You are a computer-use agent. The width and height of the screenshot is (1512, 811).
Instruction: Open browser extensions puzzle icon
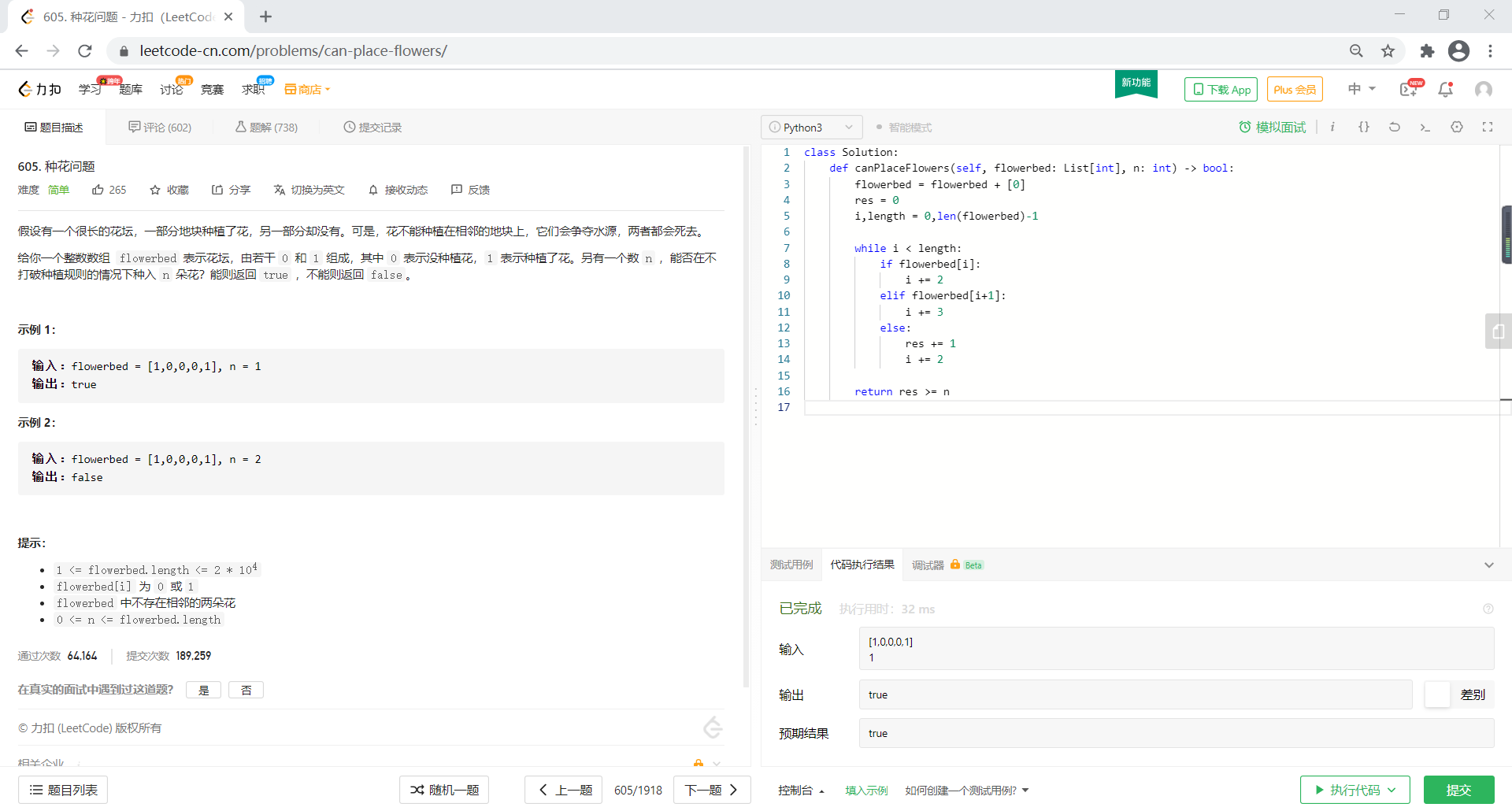[x=1427, y=51]
